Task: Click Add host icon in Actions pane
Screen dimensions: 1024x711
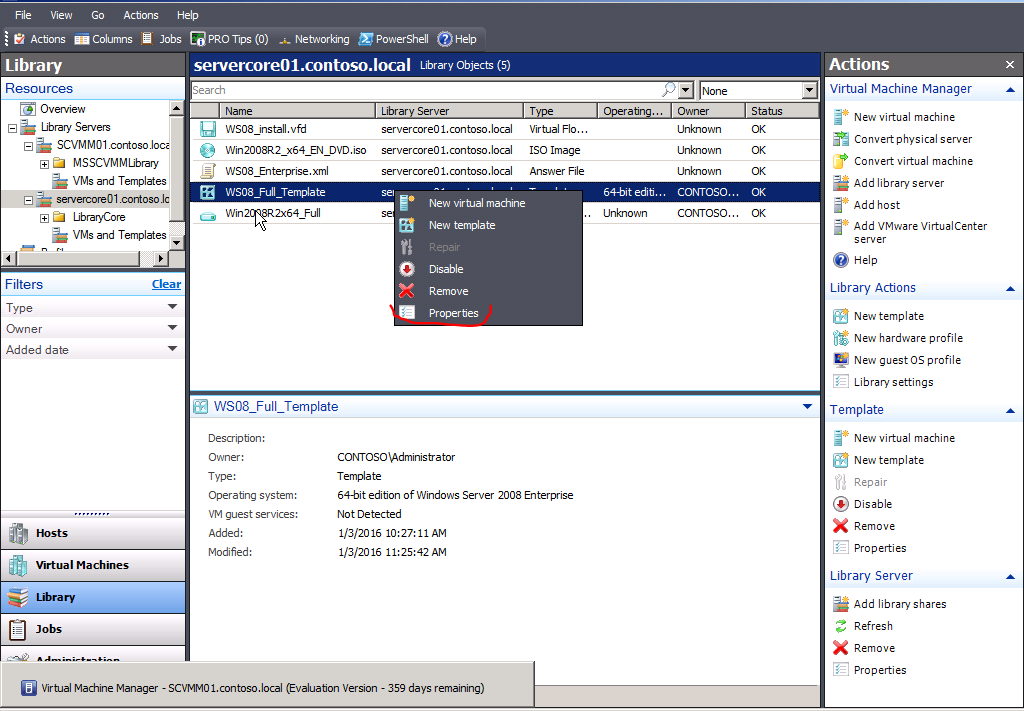Action: (x=840, y=205)
